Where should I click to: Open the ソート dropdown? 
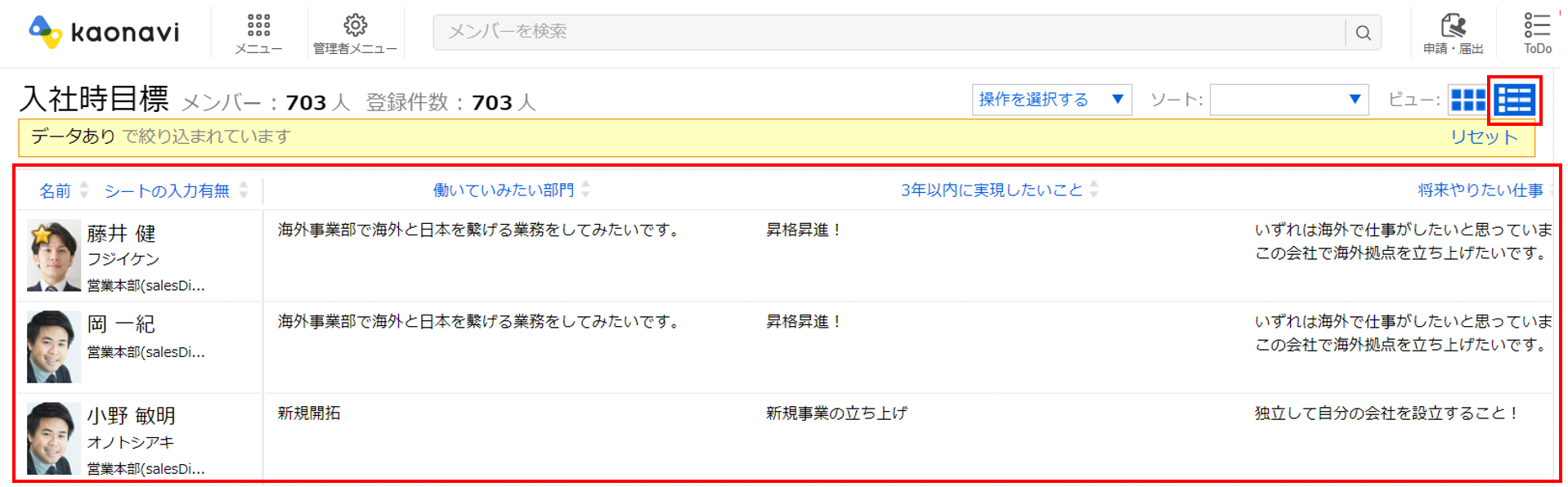pyautogui.click(x=1288, y=100)
